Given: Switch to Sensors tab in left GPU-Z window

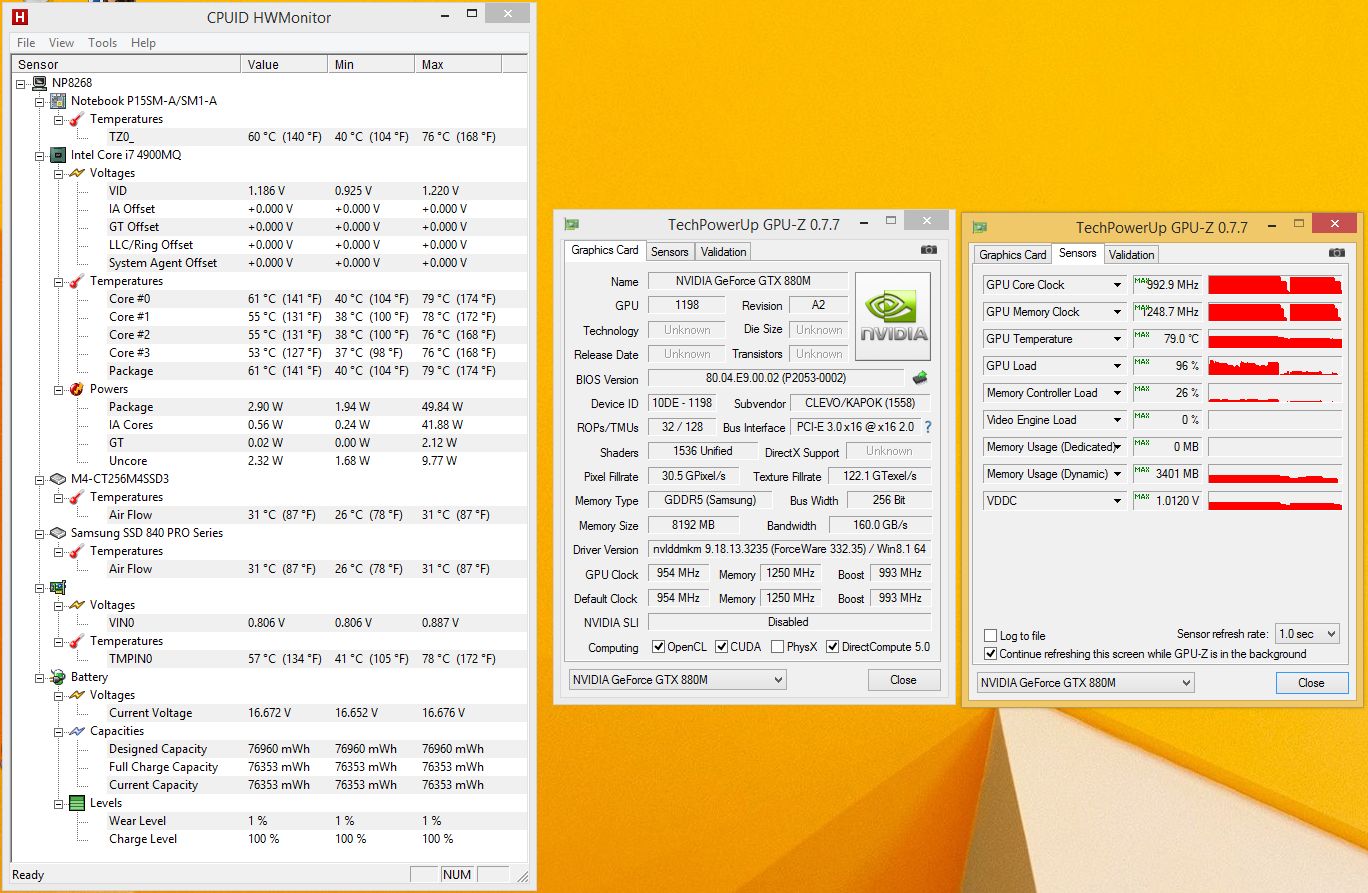Looking at the screenshot, I should click(669, 252).
